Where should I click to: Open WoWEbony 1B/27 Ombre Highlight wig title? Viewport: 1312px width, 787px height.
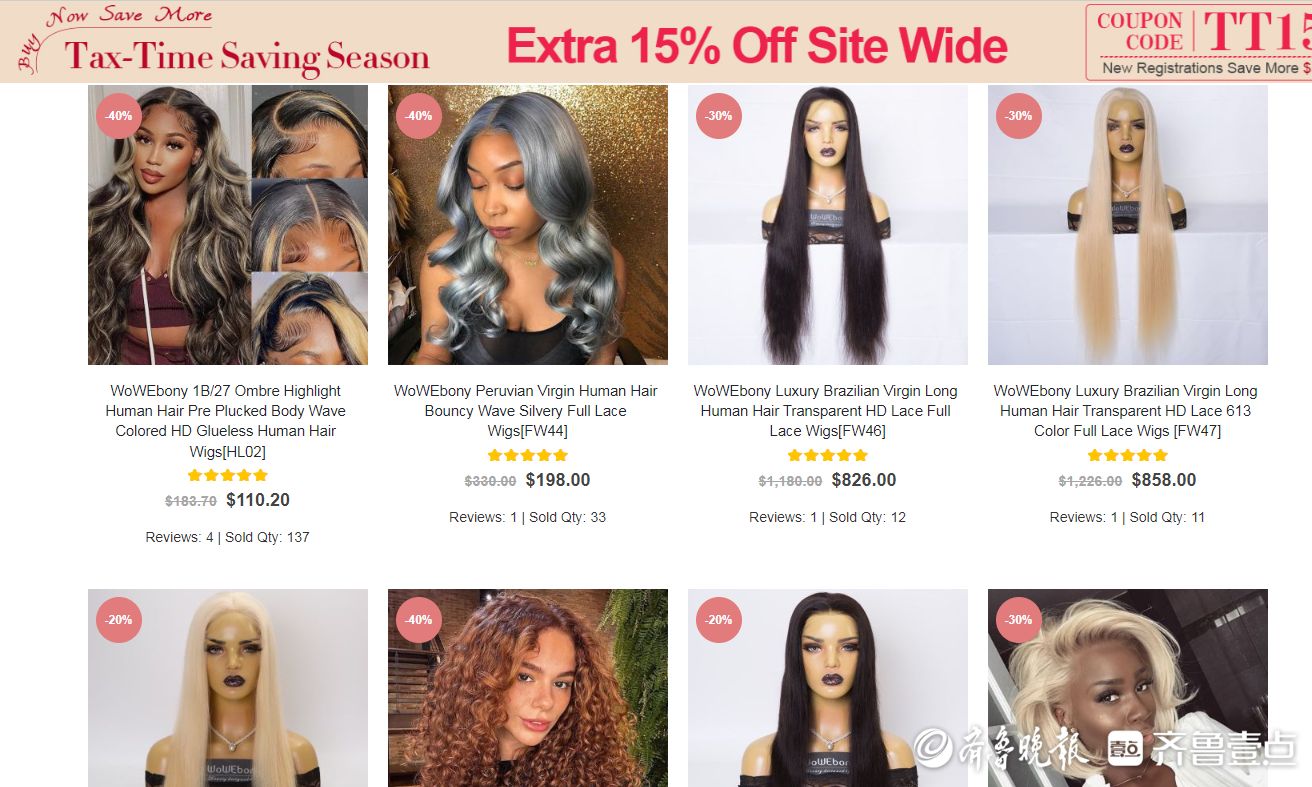[226, 421]
